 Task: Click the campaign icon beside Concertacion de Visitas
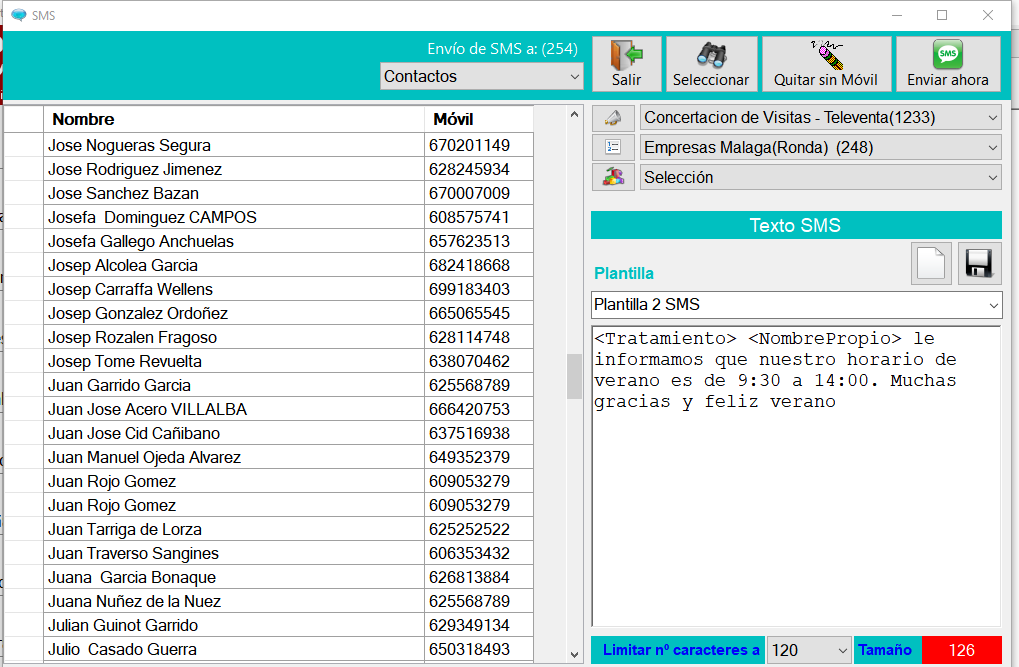click(x=613, y=118)
